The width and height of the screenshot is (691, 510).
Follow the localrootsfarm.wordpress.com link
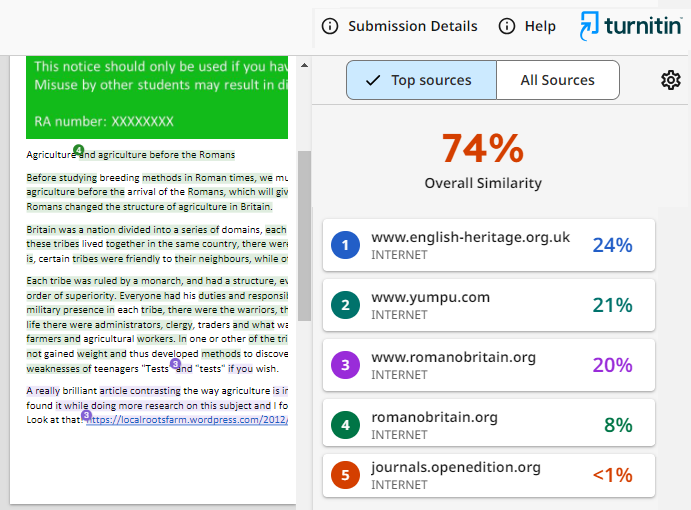(x=187, y=420)
